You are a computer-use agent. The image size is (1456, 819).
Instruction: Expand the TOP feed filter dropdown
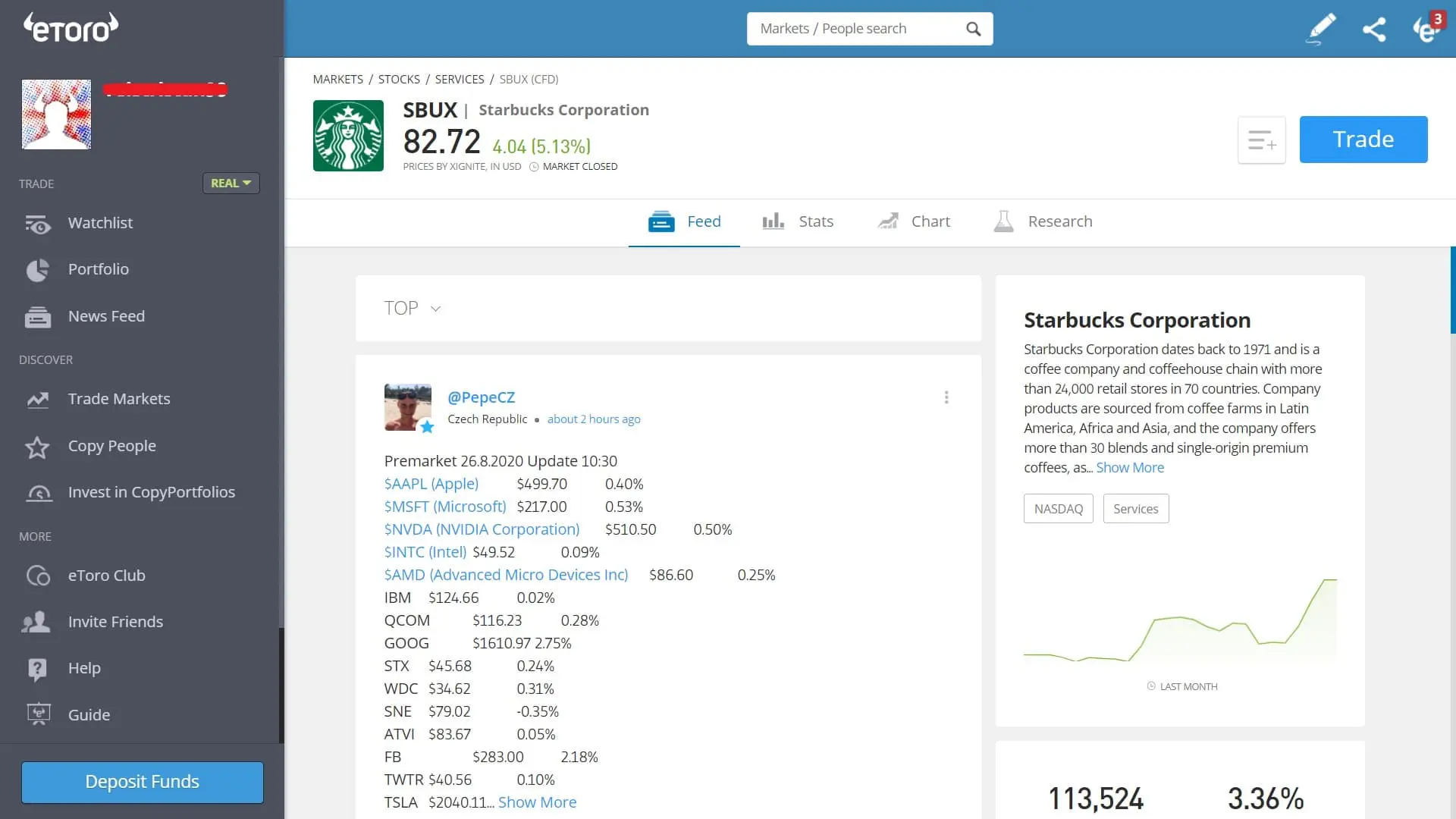pos(413,308)
